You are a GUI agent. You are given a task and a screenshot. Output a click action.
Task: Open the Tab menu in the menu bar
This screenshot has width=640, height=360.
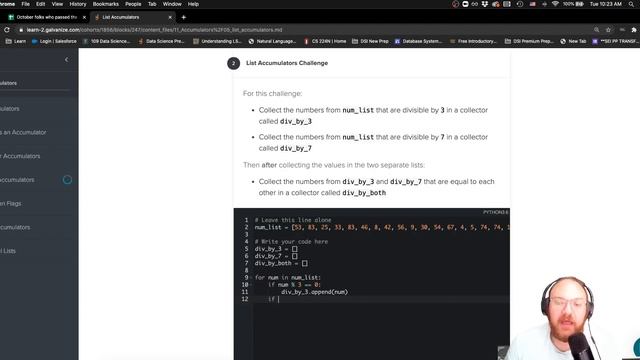click(x=152, y=4)
